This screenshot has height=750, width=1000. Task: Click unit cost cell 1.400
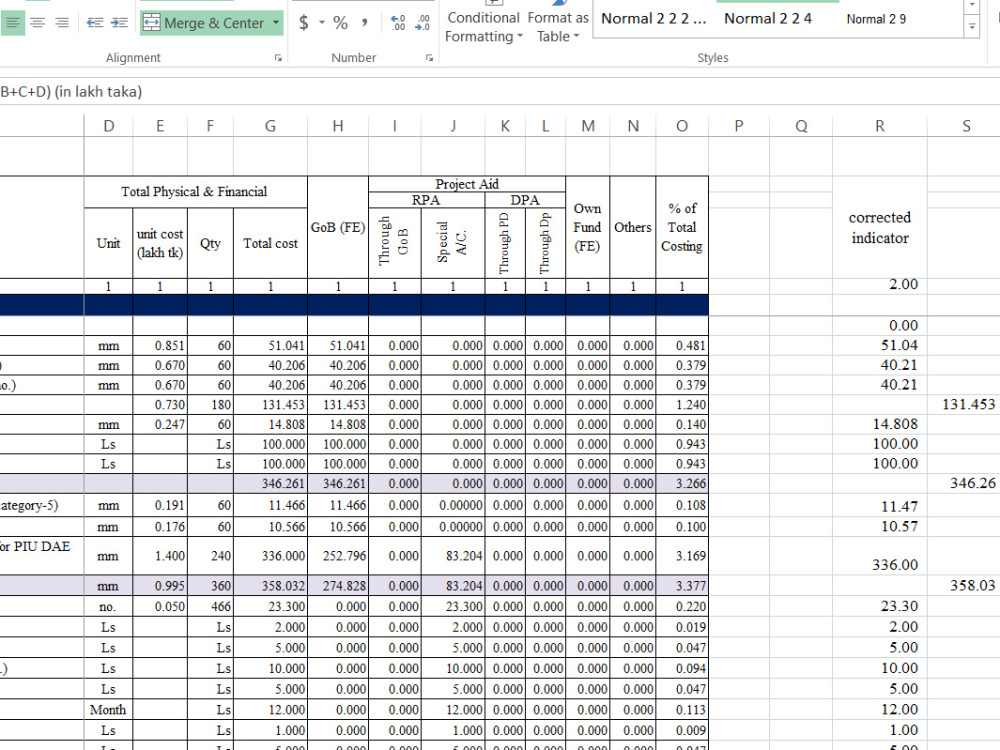pos(160,555)
